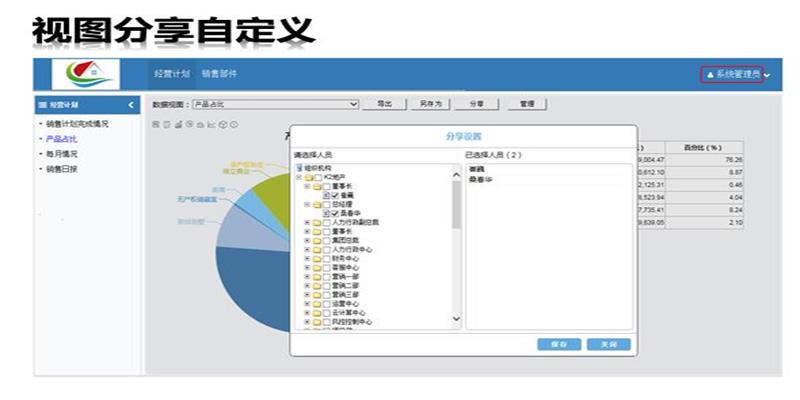Switch to the 销售部件 tab
Viewport: 800px width, 400px height.
point(219,74)
